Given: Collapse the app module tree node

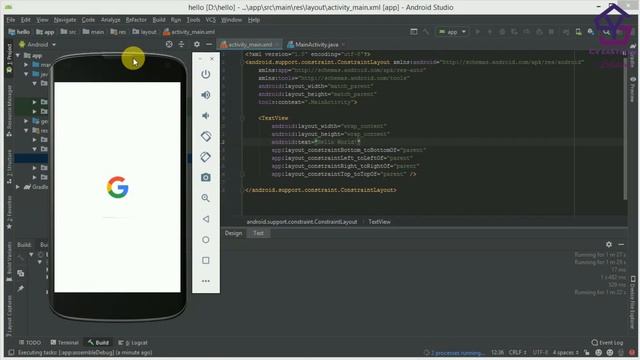Looking at the screenshot, I should pos(18,56).
